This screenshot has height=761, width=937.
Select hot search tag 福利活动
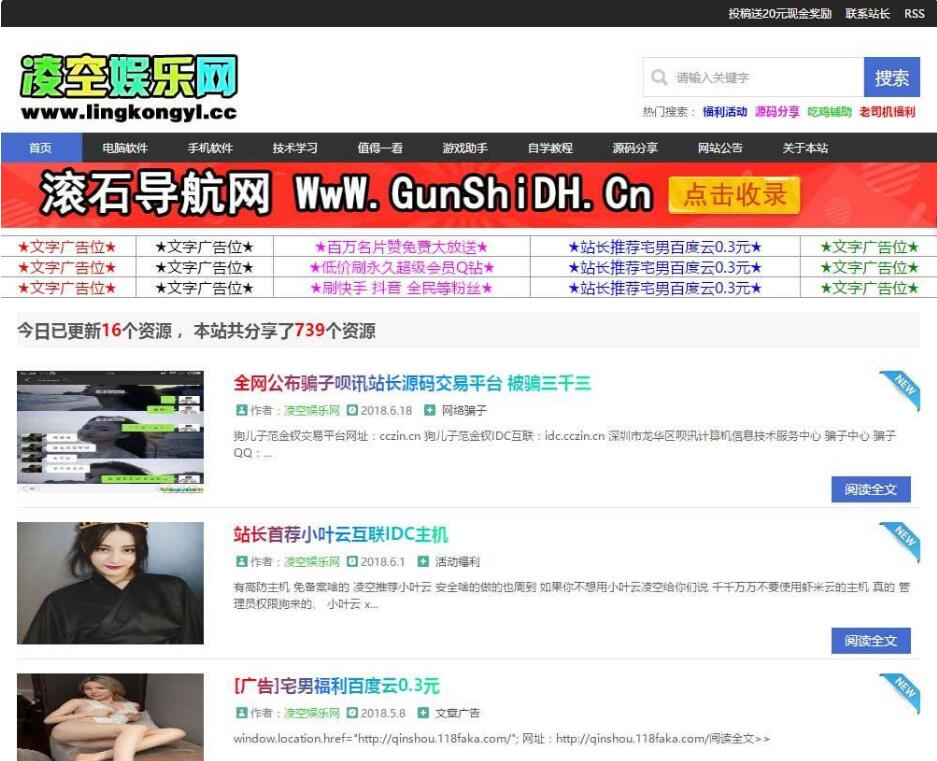pos(724,112)
